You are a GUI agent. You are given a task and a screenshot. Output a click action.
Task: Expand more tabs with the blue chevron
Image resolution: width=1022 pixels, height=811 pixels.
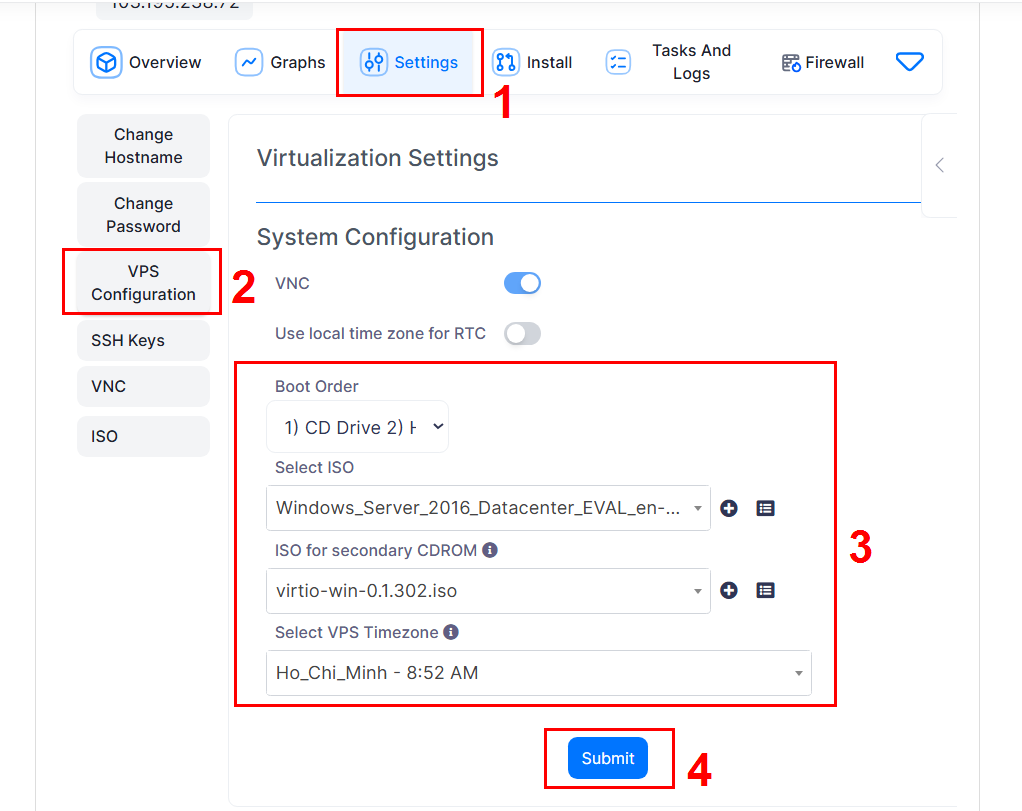[909, 62]
